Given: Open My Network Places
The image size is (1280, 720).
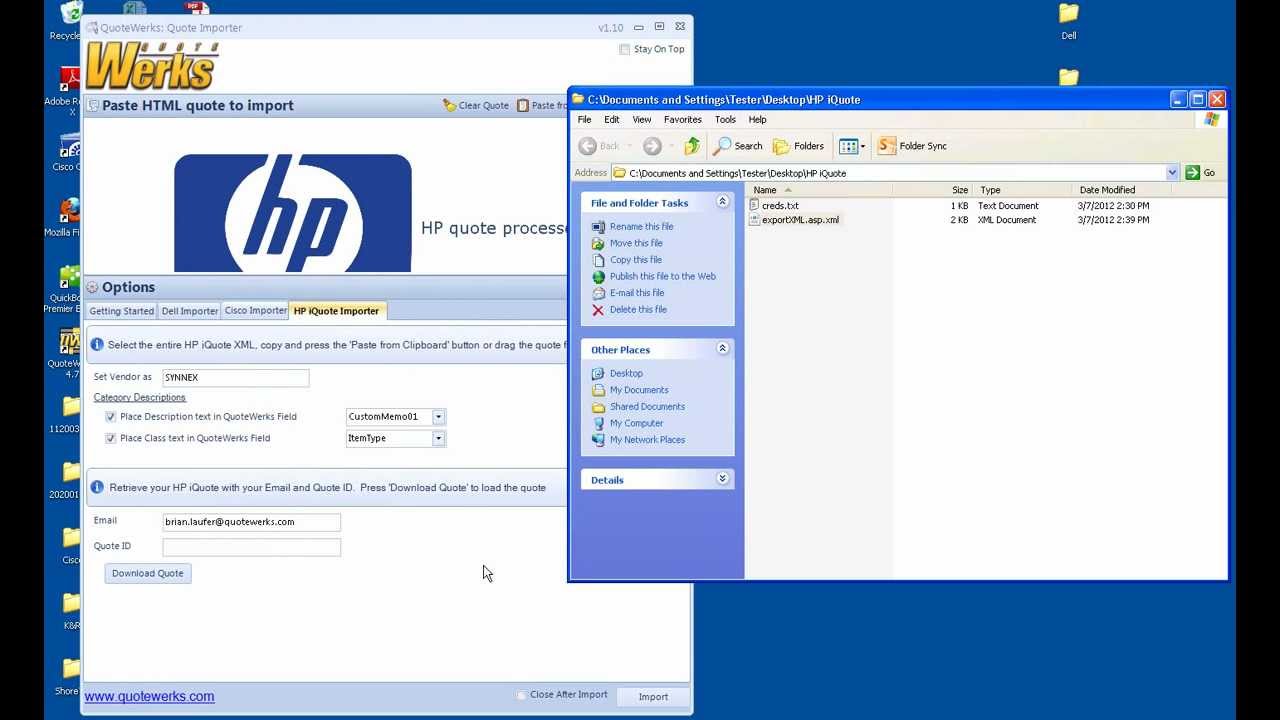Looking at the screenshot, I should [647, 440].
